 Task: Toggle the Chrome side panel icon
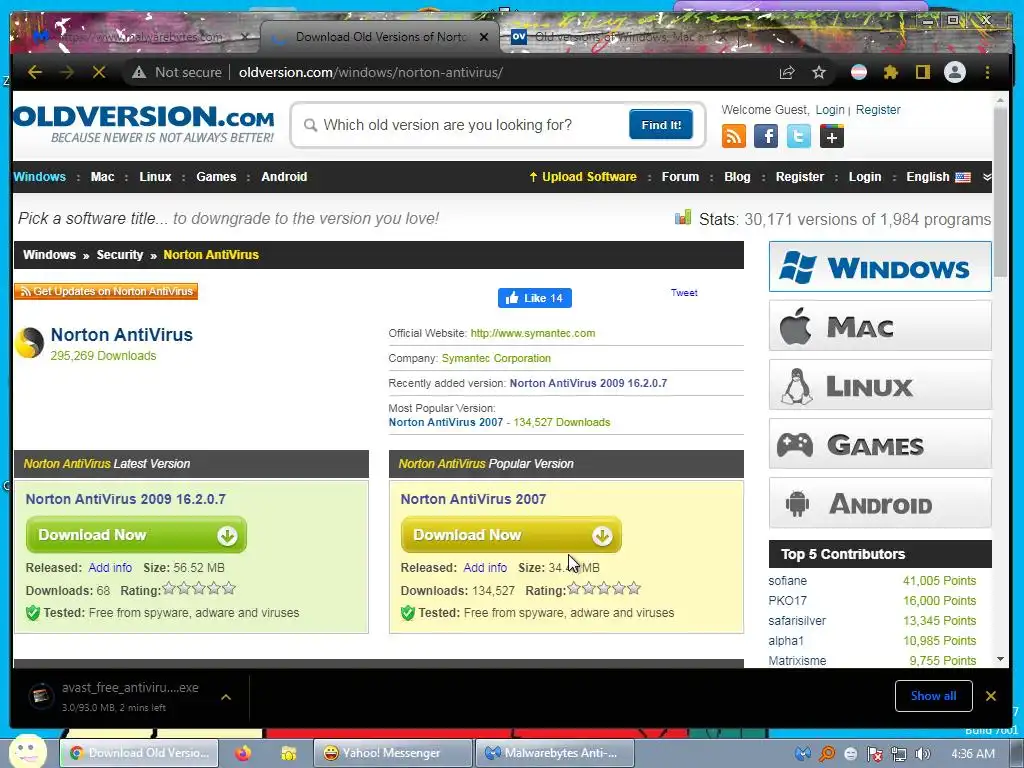tap(922, 72)
